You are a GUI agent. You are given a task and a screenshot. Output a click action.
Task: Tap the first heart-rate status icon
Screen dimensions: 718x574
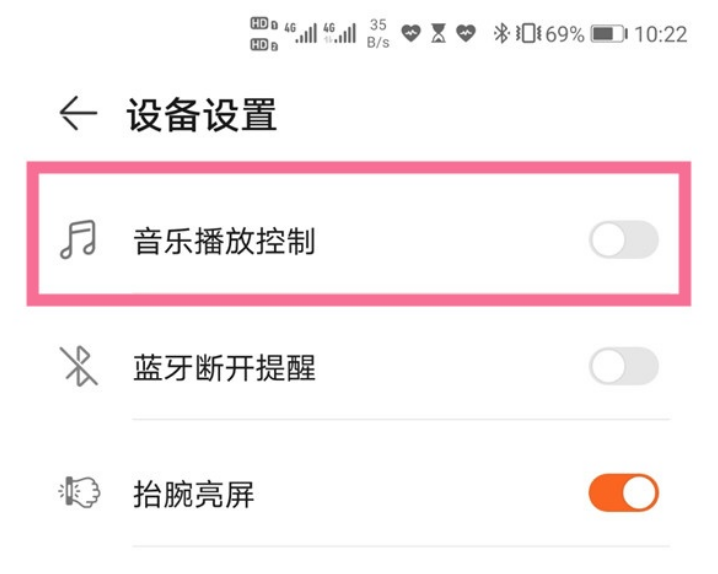pos(411,34)
